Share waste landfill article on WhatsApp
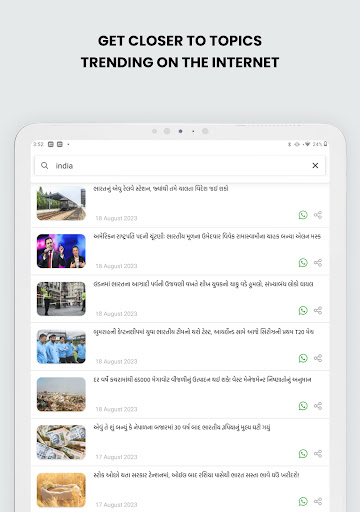This screenshot has width=360, height=512. click(303, 406)
